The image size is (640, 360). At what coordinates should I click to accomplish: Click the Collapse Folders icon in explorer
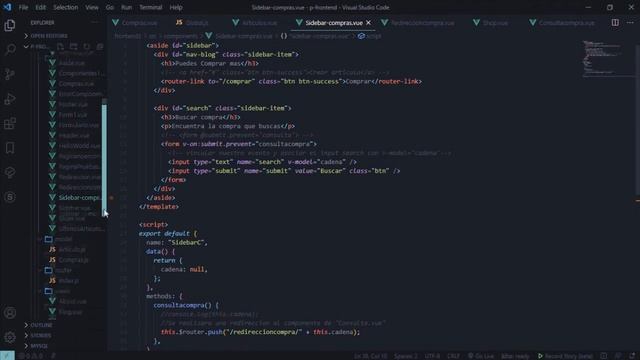coord(100,47)
